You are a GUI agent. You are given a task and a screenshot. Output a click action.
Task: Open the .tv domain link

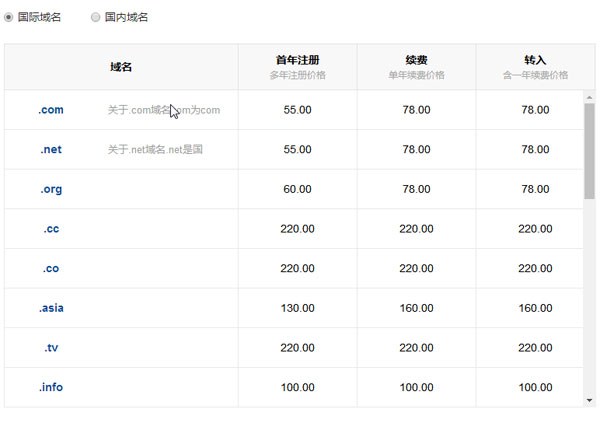(51, 348)
